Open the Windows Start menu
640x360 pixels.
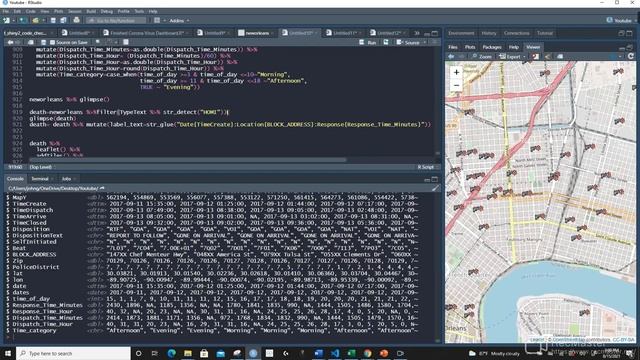8,353
